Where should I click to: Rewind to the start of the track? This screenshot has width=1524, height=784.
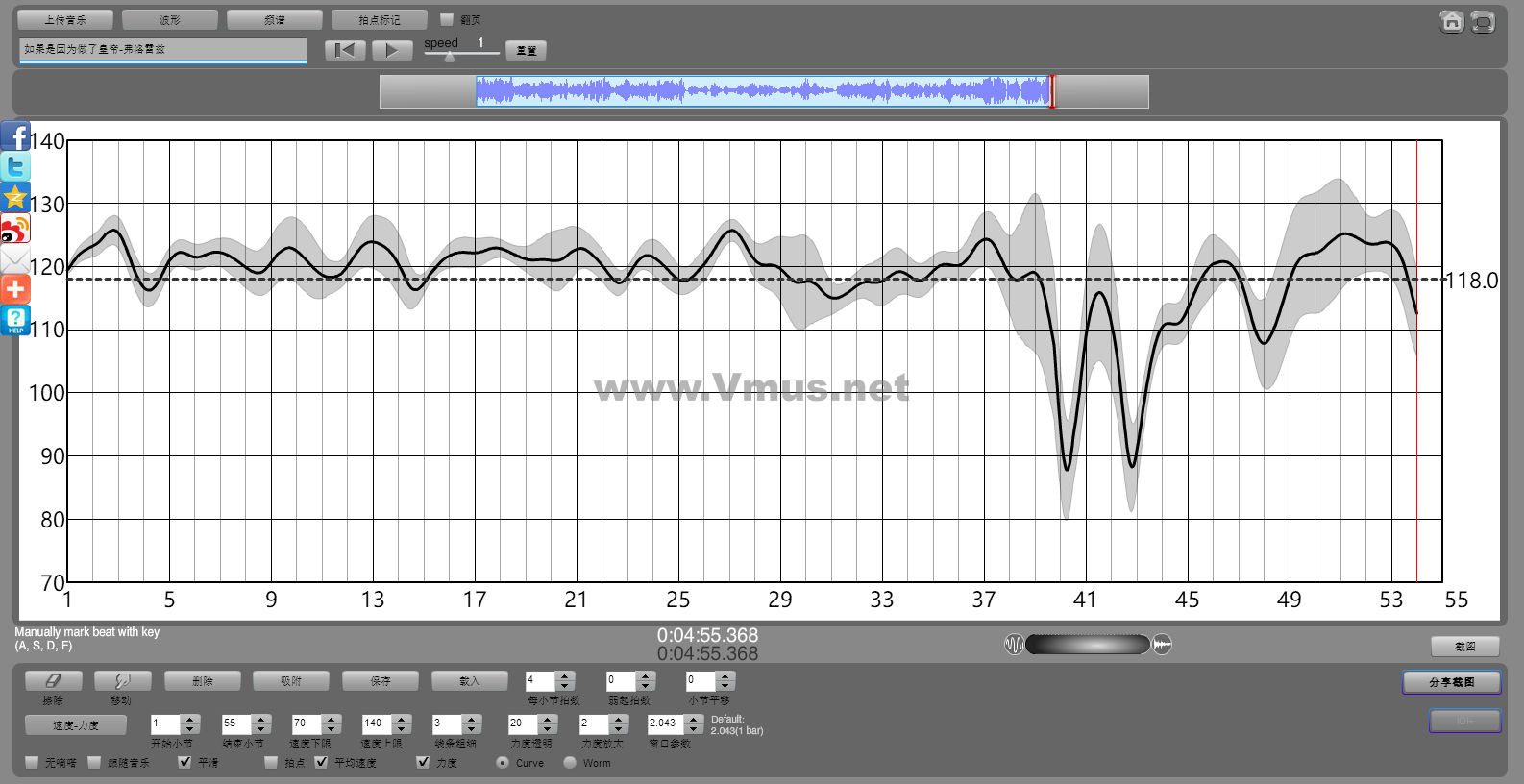(x=345, y=50)
